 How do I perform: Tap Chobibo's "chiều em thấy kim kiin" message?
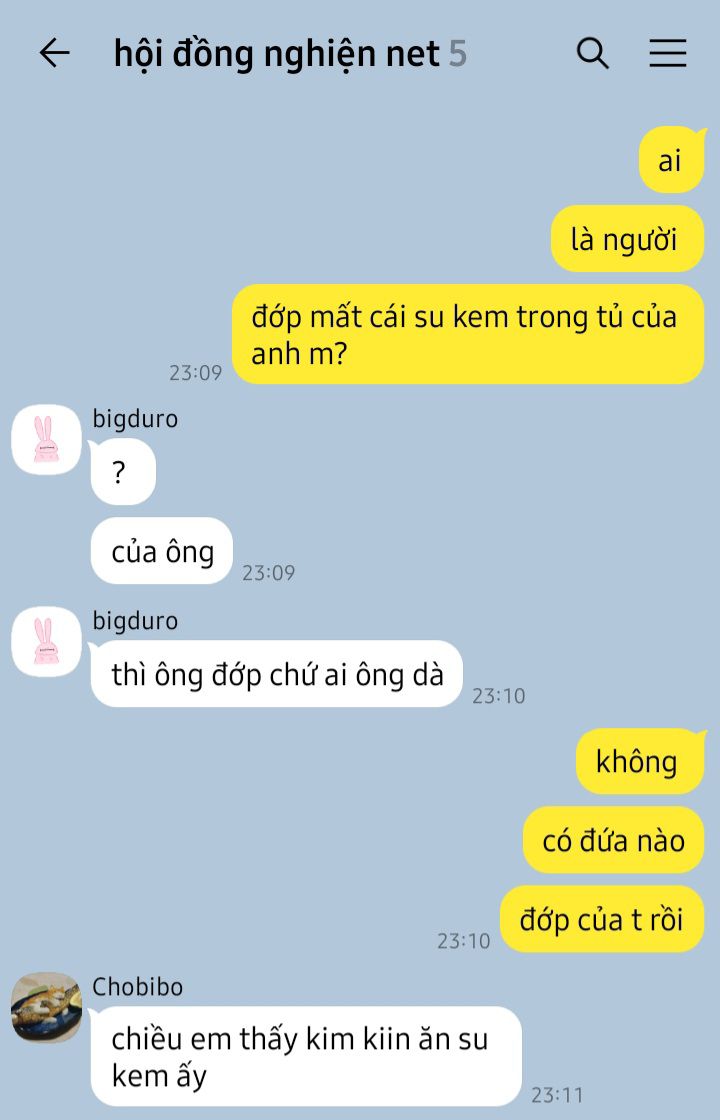[306, 1056]
